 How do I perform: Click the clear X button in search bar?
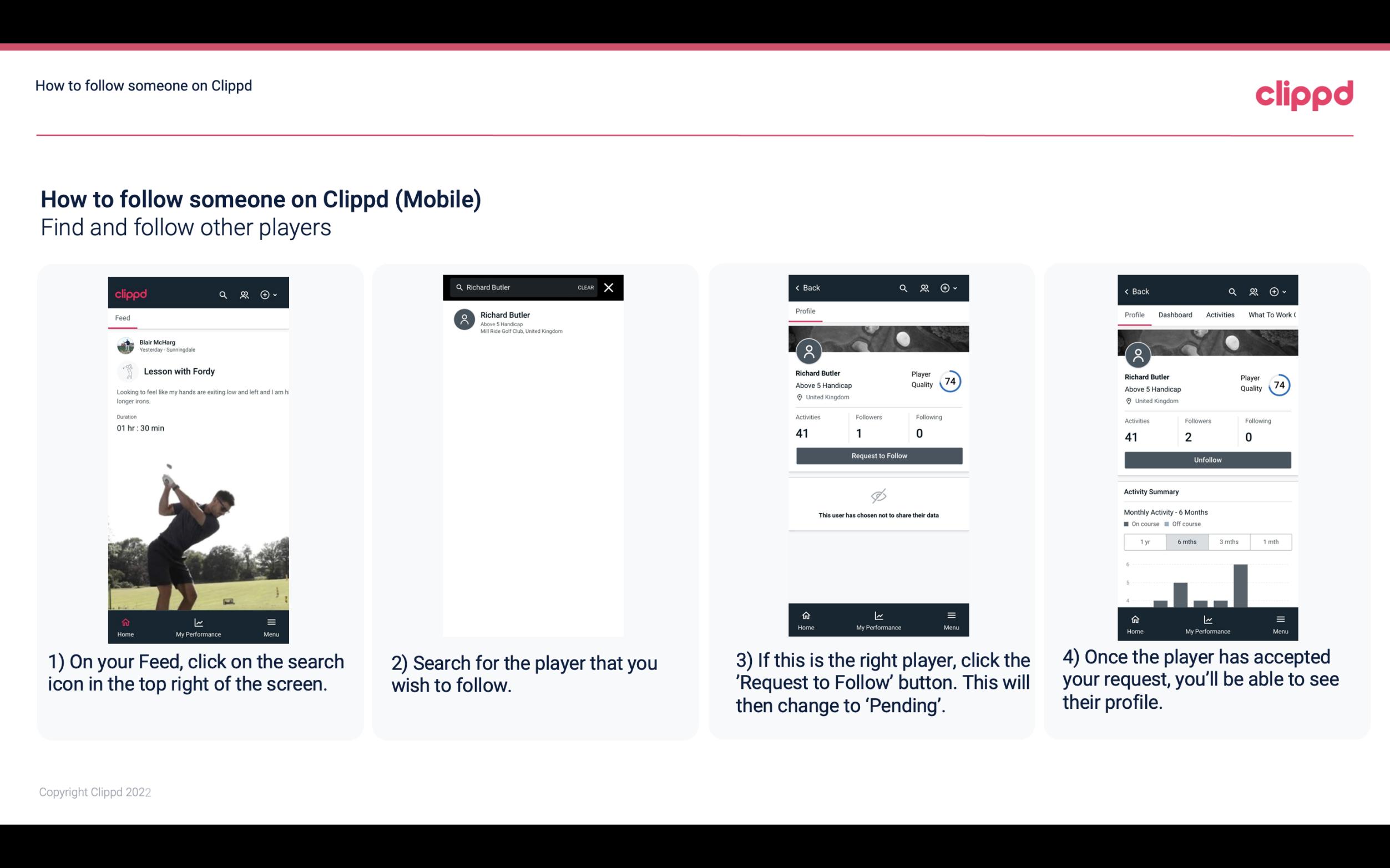610,287
